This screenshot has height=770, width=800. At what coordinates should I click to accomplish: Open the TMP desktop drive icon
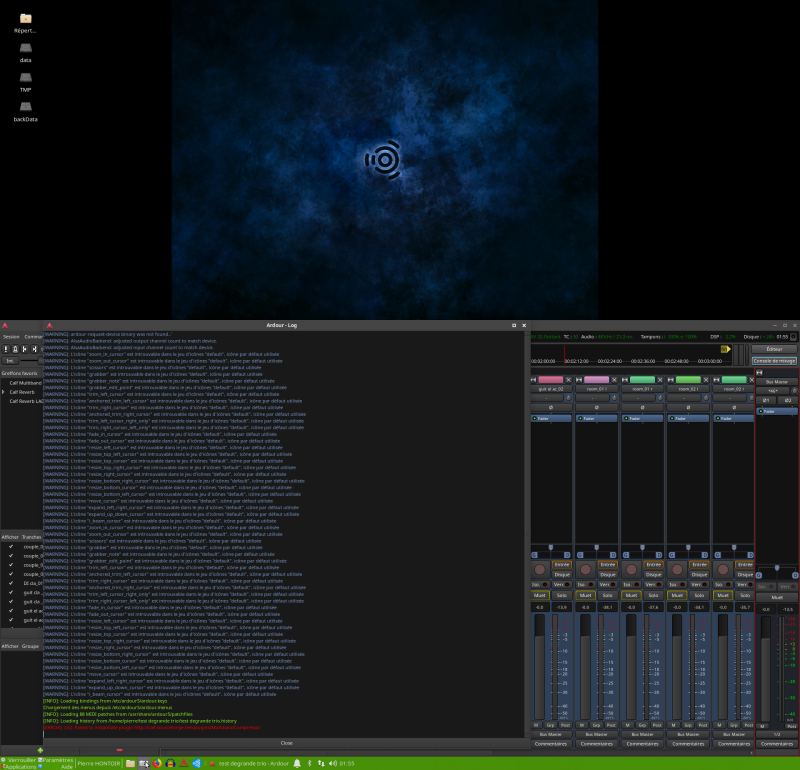point(25,78)
